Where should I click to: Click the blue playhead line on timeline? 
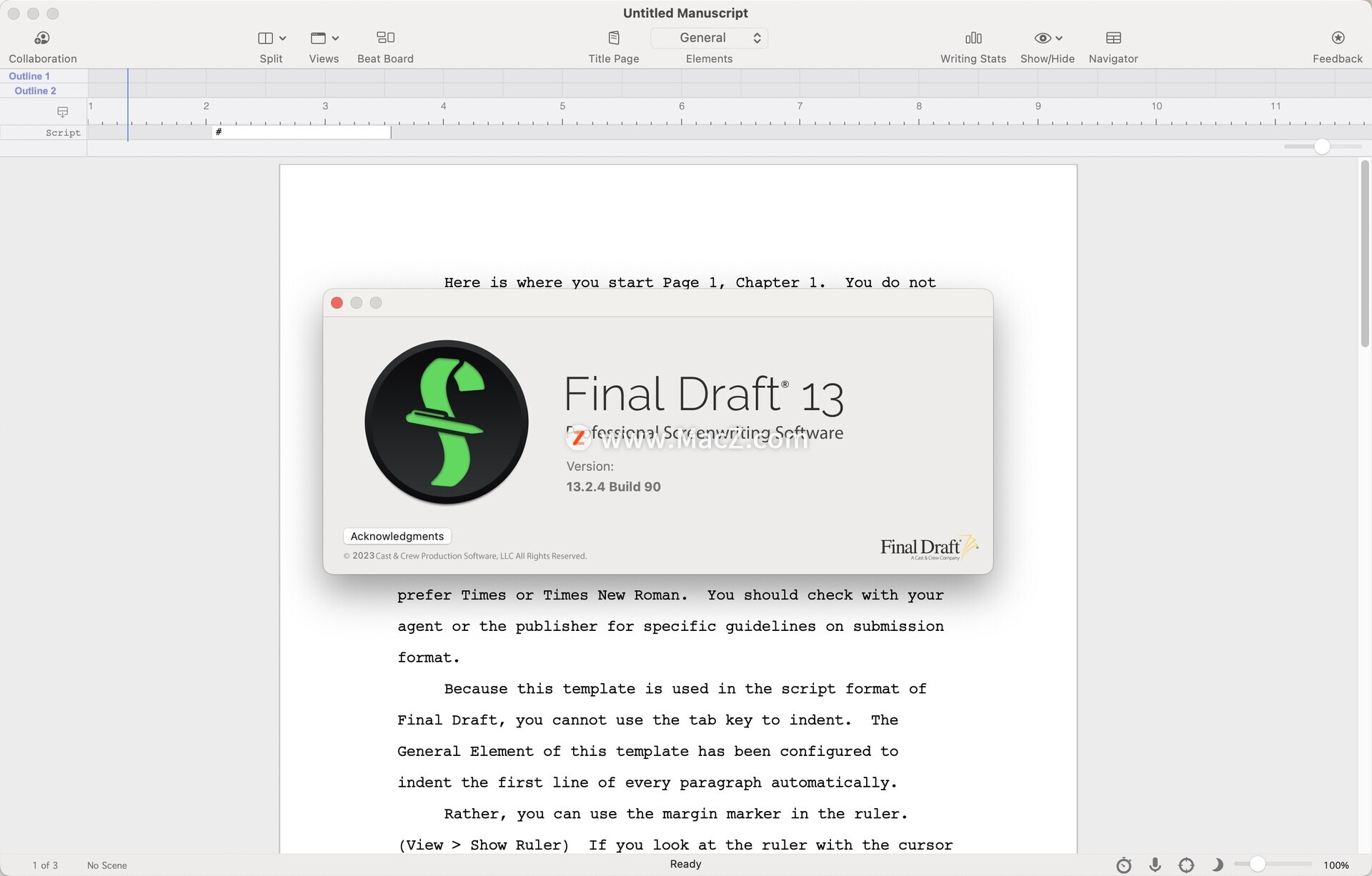click(128, 104)
